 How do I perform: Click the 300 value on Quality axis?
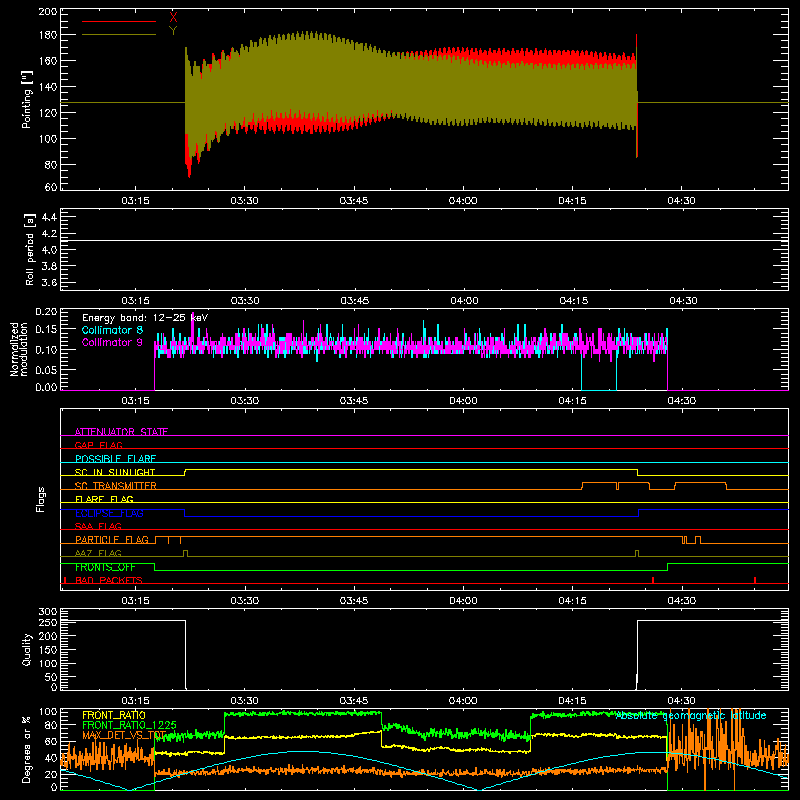tap(48, 612)
